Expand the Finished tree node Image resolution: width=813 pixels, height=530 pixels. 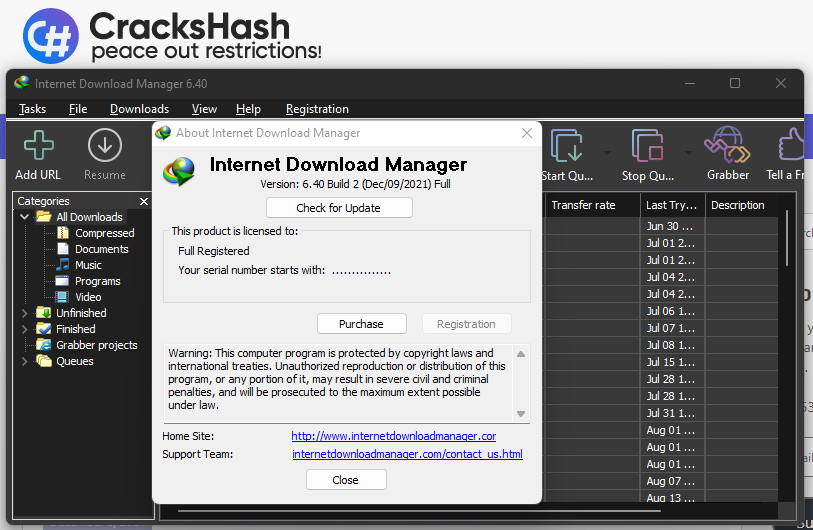24,329
